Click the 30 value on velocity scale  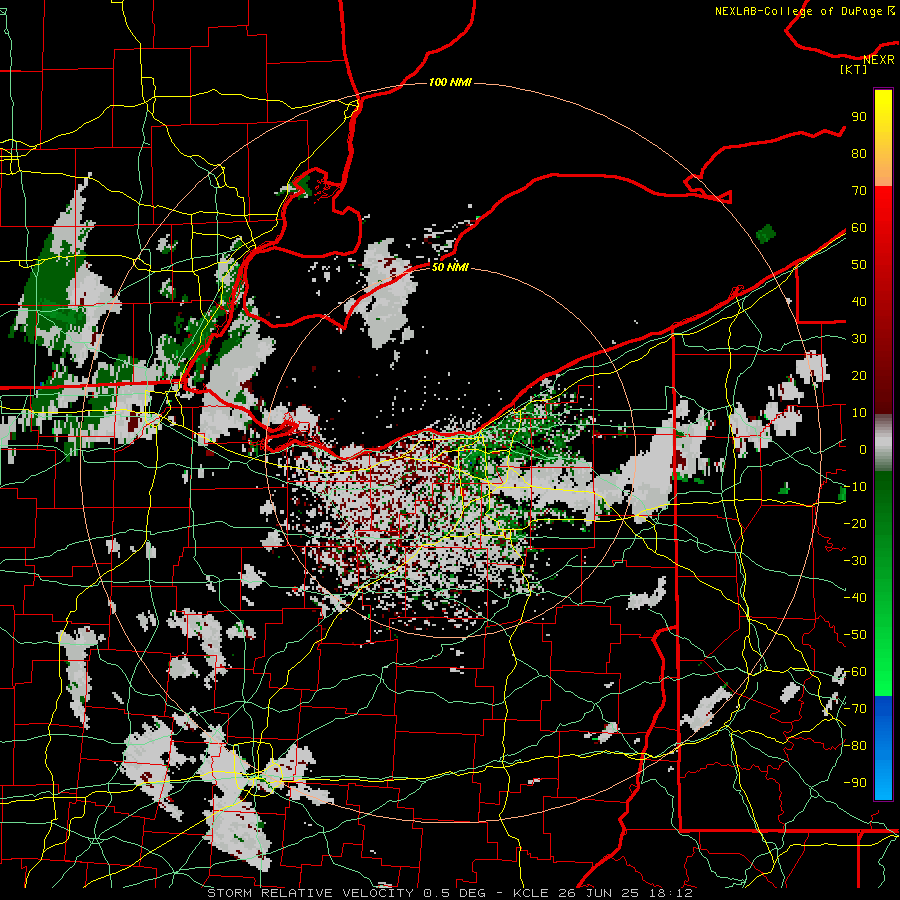click(859, 339)
